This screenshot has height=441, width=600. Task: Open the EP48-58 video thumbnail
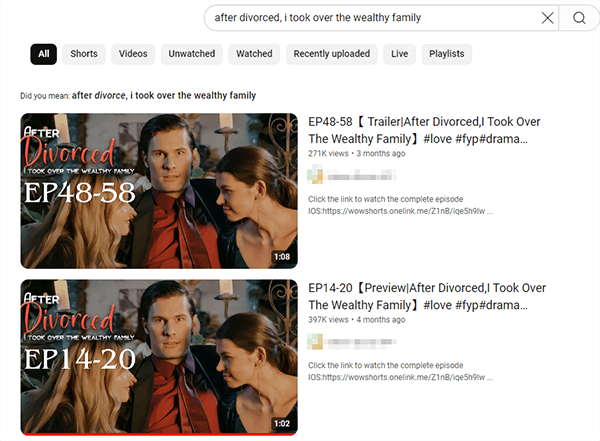tap(159, 191)
